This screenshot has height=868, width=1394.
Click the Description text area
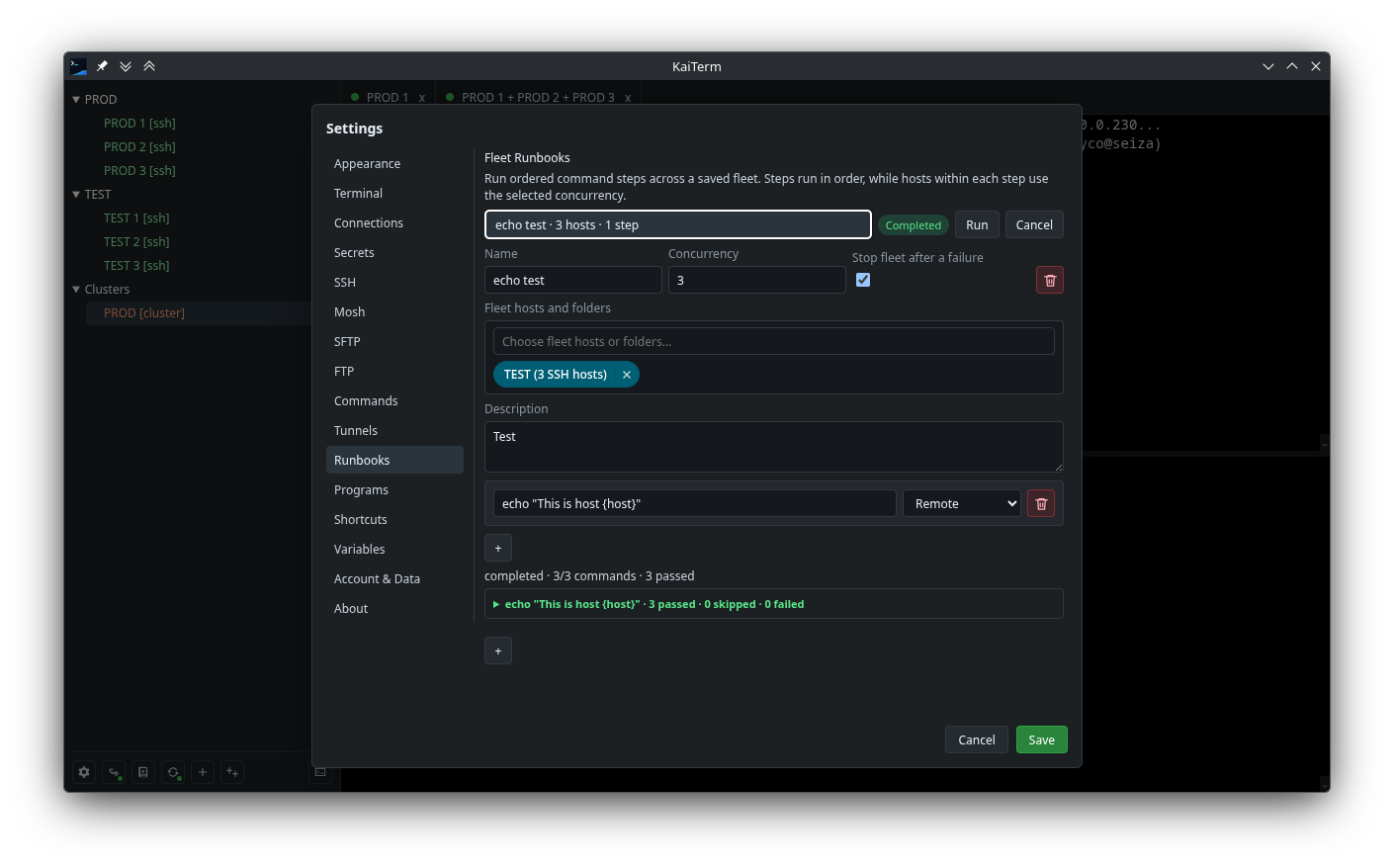[x=774, y=447]
